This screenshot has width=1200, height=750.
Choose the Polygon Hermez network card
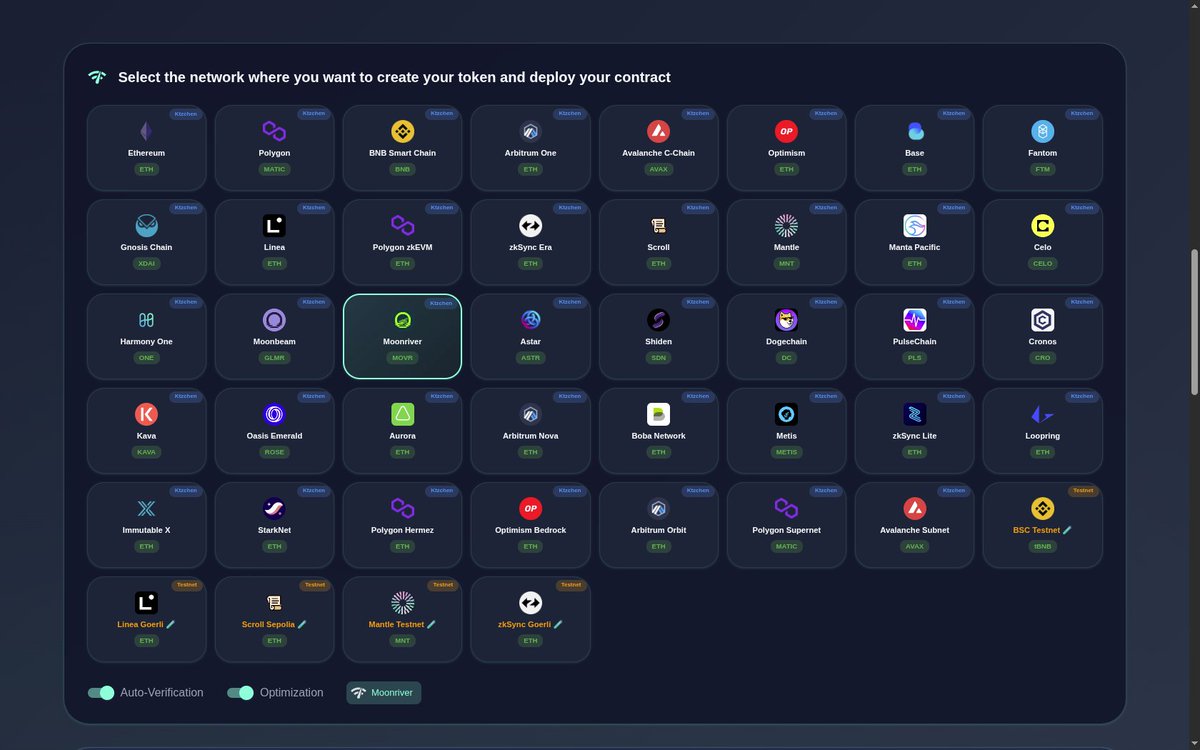click(x=402, y=525)
